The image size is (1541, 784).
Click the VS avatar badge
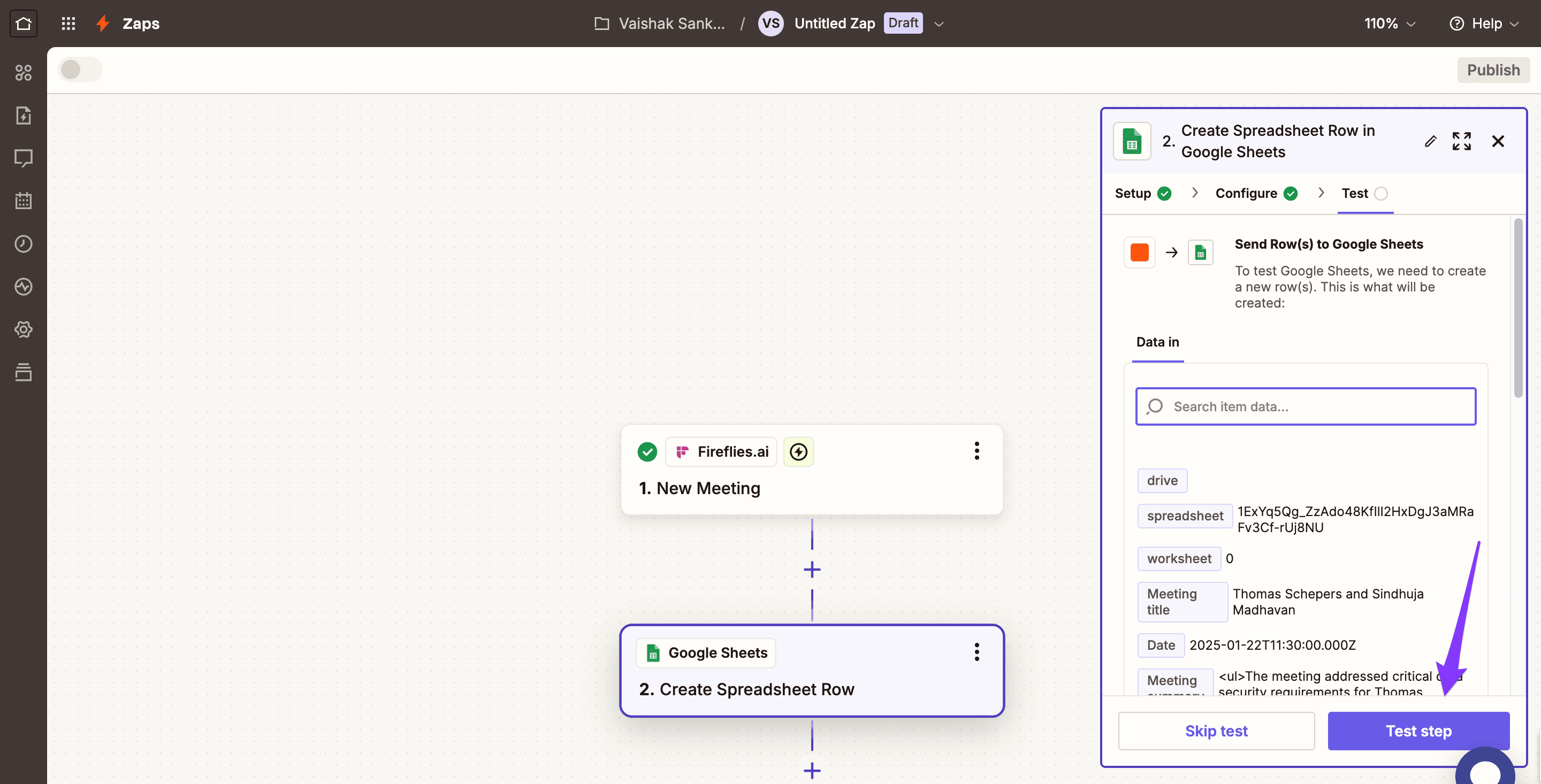coord(771,24)
